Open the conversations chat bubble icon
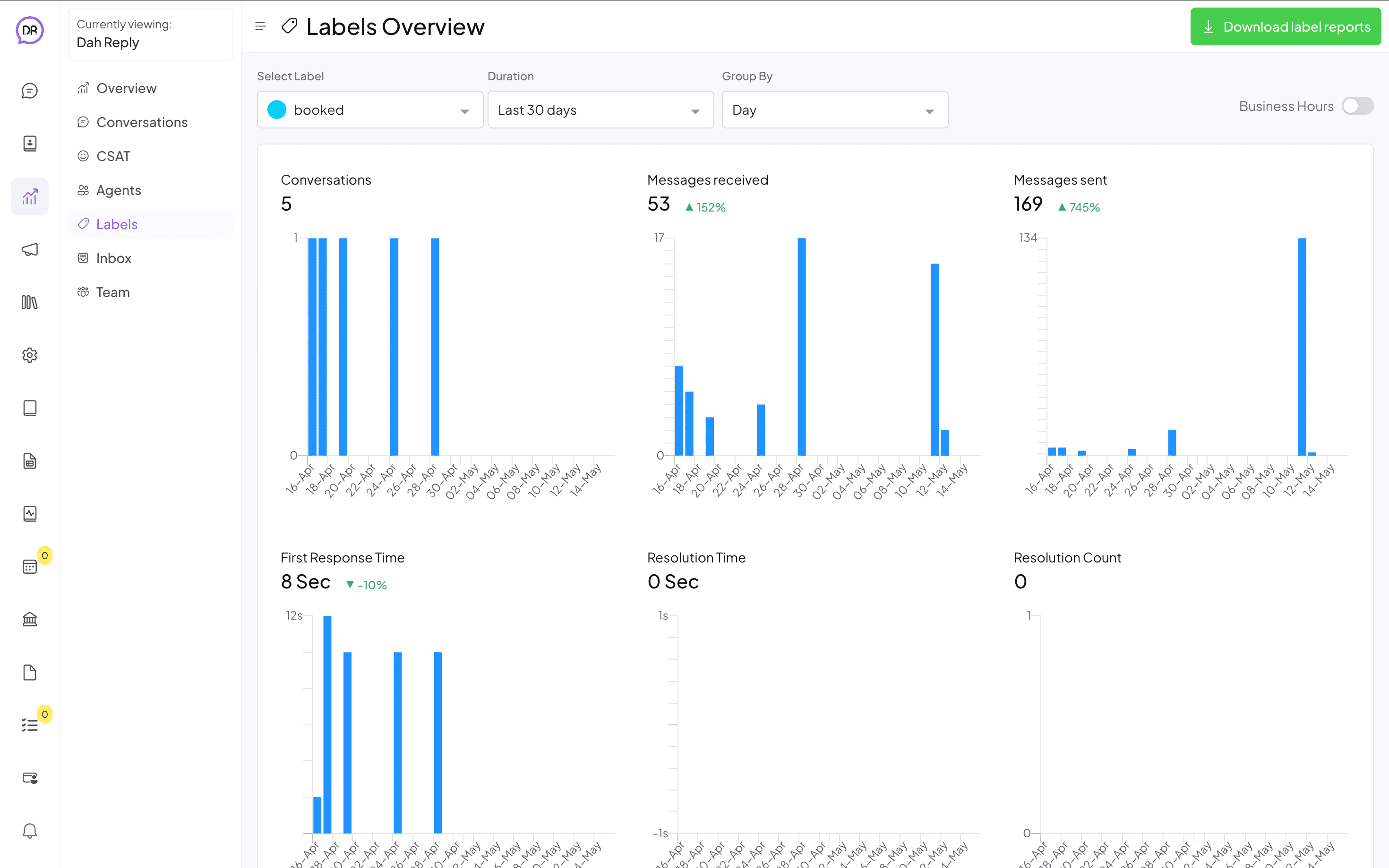1389x868 pixels. (x=30, y=91)
